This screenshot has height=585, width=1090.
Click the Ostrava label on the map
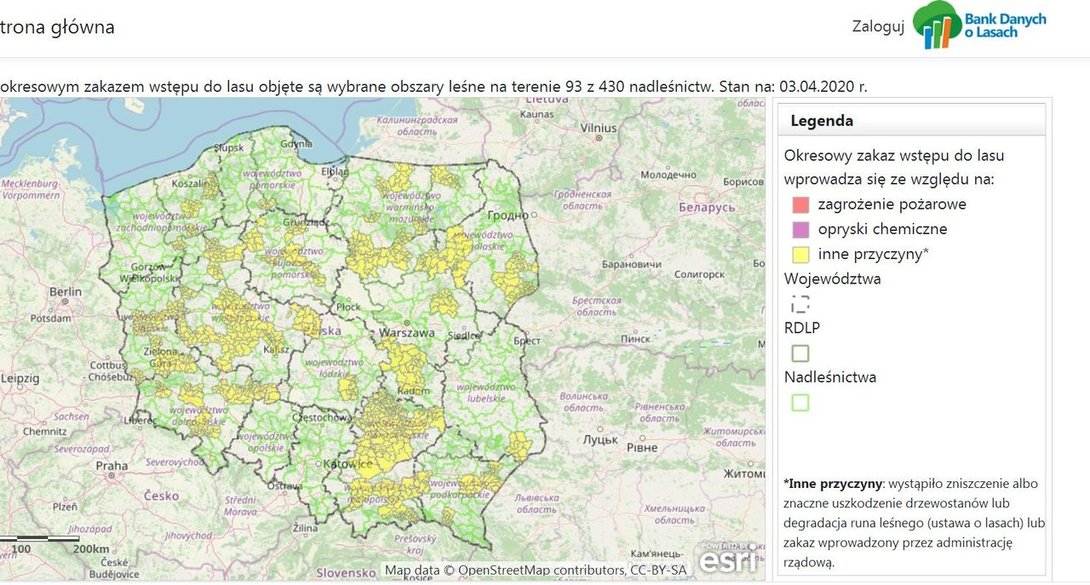coord(285,486)
